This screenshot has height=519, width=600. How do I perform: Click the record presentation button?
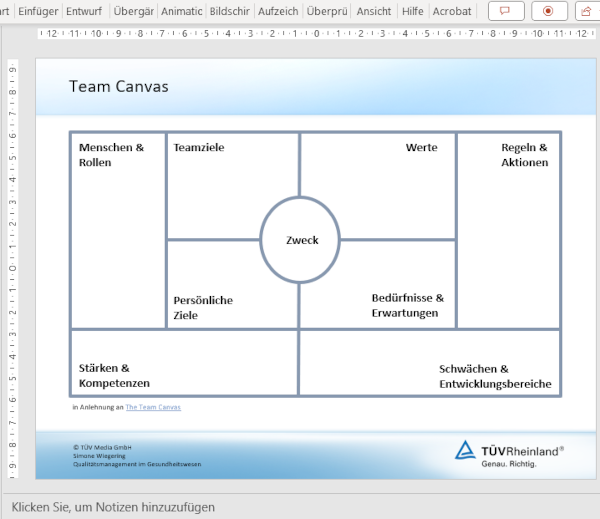pyautogui.click(x=548, y=11)
